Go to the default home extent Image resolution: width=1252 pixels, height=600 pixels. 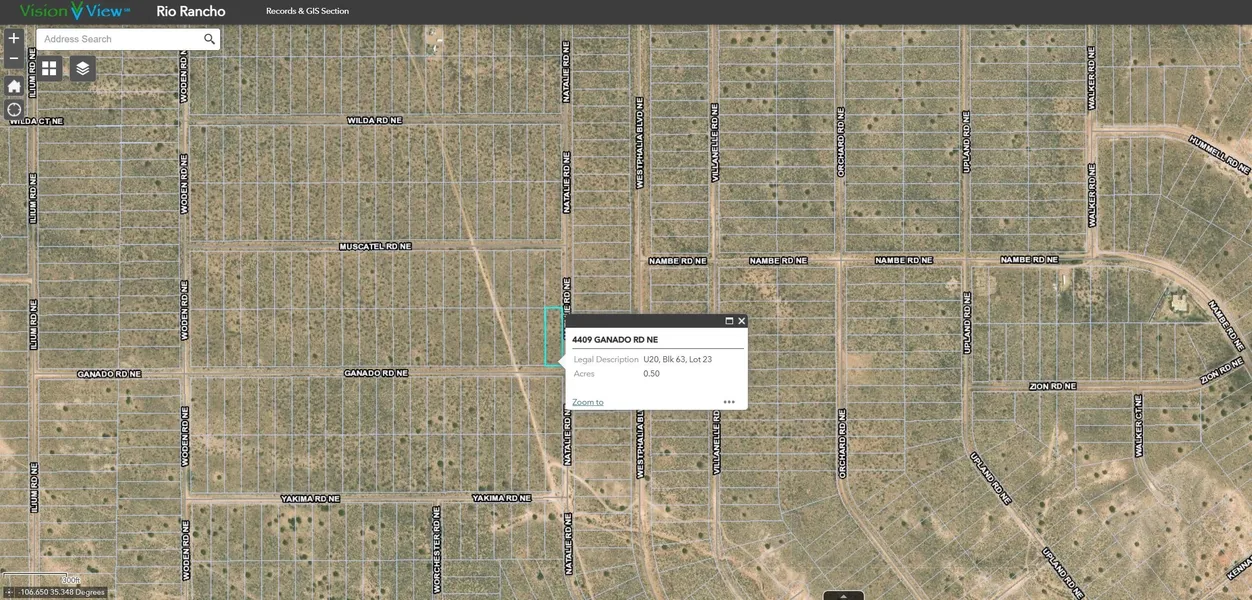click(14, 86)
